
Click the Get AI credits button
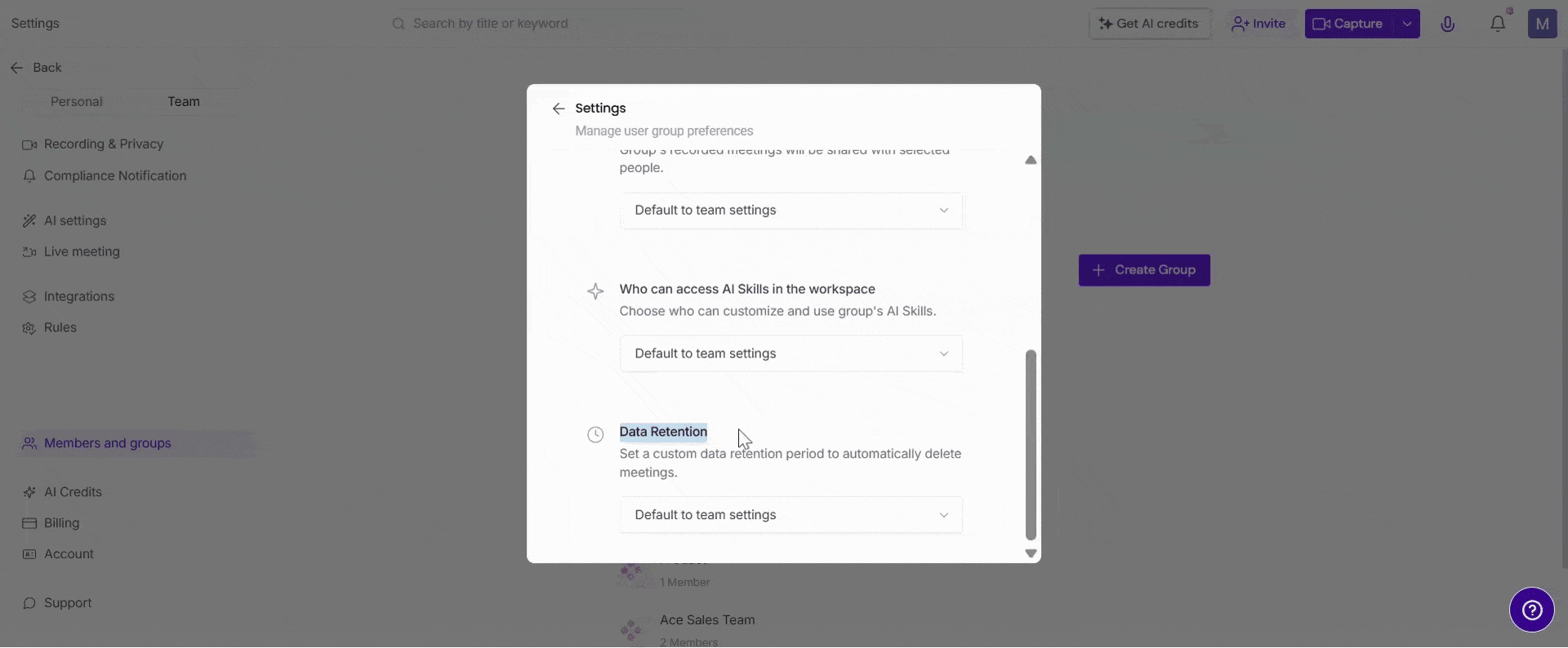tap(1149, 24)
